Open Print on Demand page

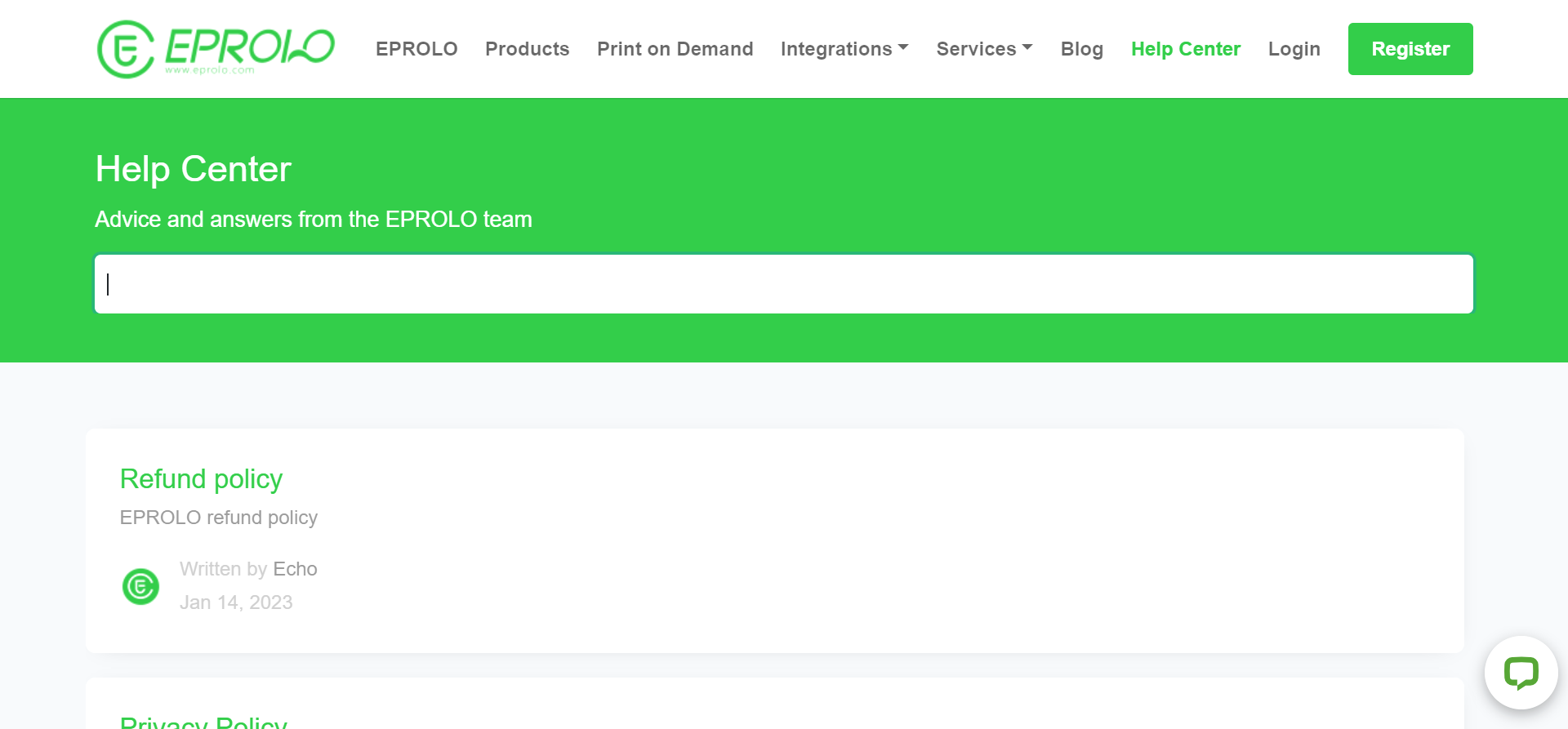coord(675,49)
